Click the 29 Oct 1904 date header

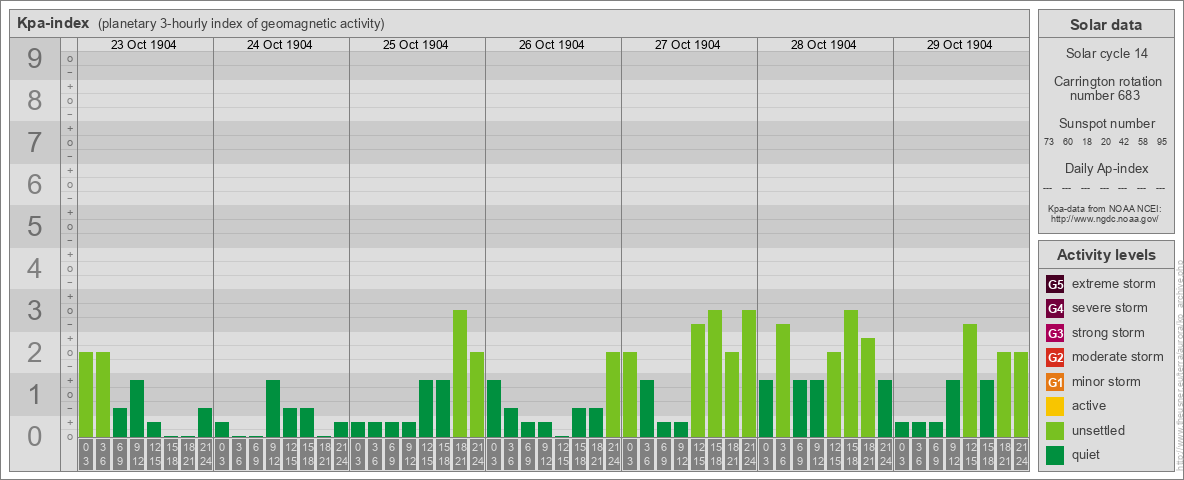pos(959,45)
